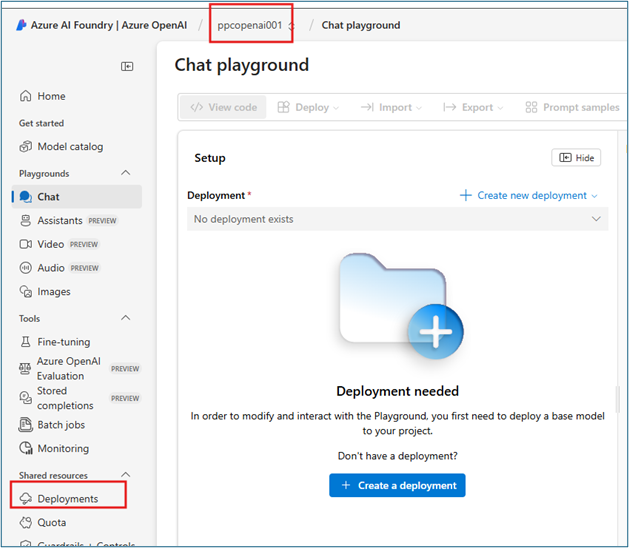The width and height of the screenshot is (629, 548).
Task: Click the Export arrow icon
Action: click(449, 107)
